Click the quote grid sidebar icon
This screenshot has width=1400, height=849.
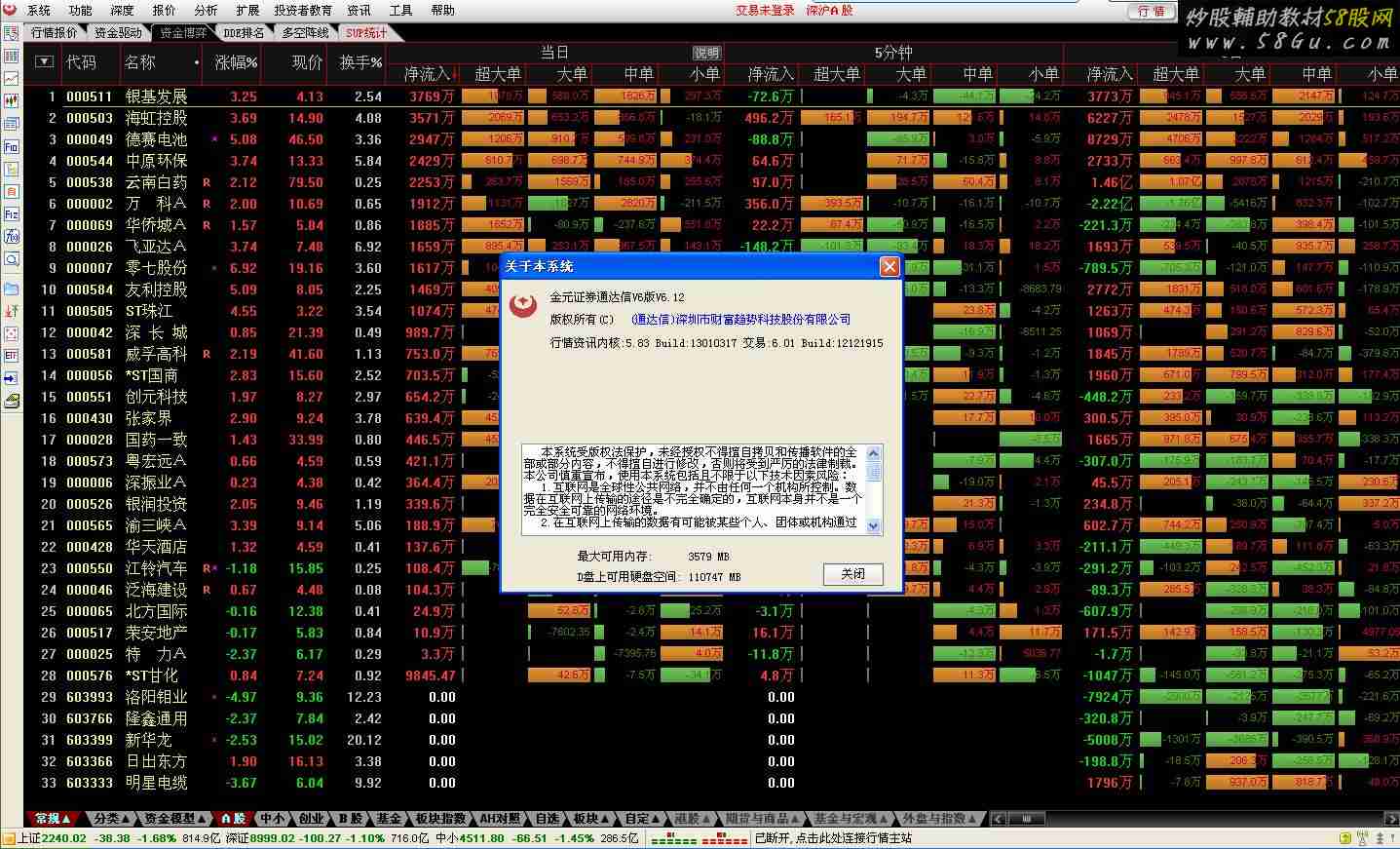coord(11,57)
